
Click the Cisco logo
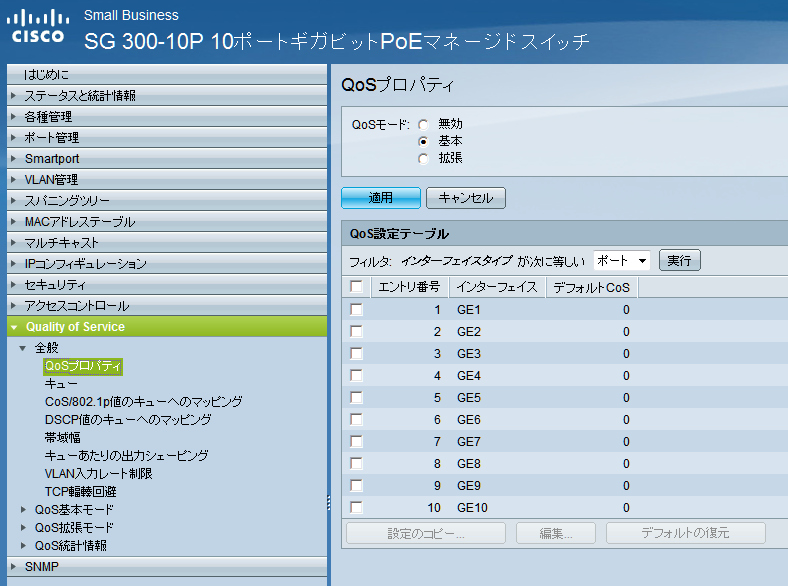(x=38, y=28)
